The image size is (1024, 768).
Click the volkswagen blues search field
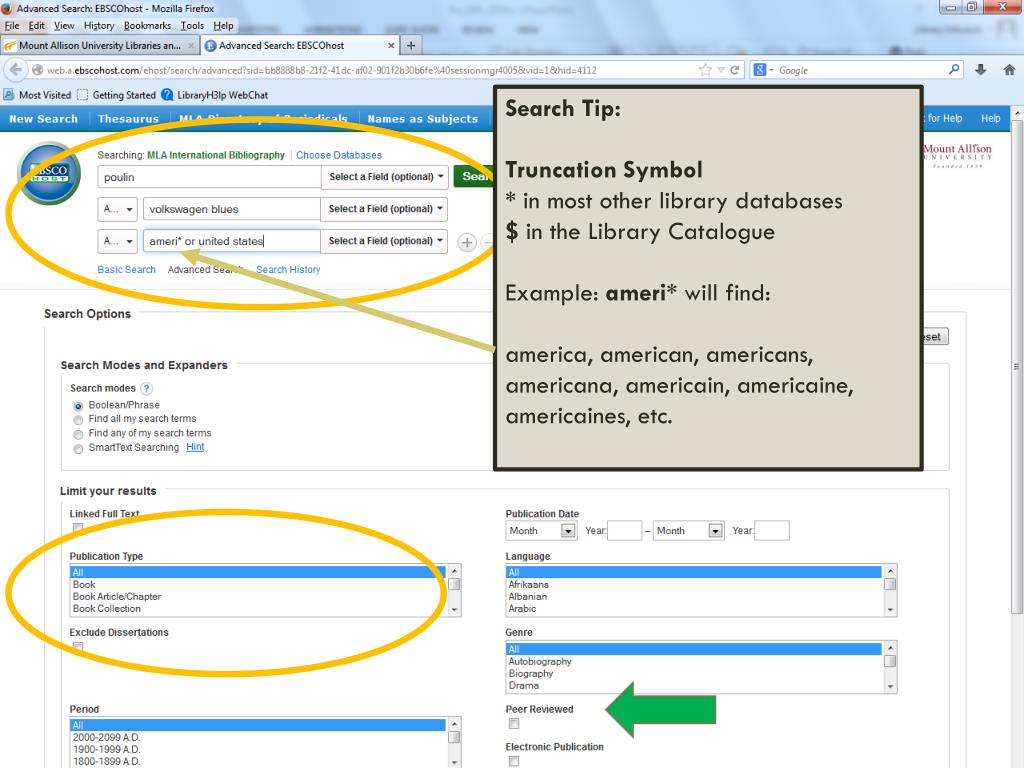coord(231,209)
